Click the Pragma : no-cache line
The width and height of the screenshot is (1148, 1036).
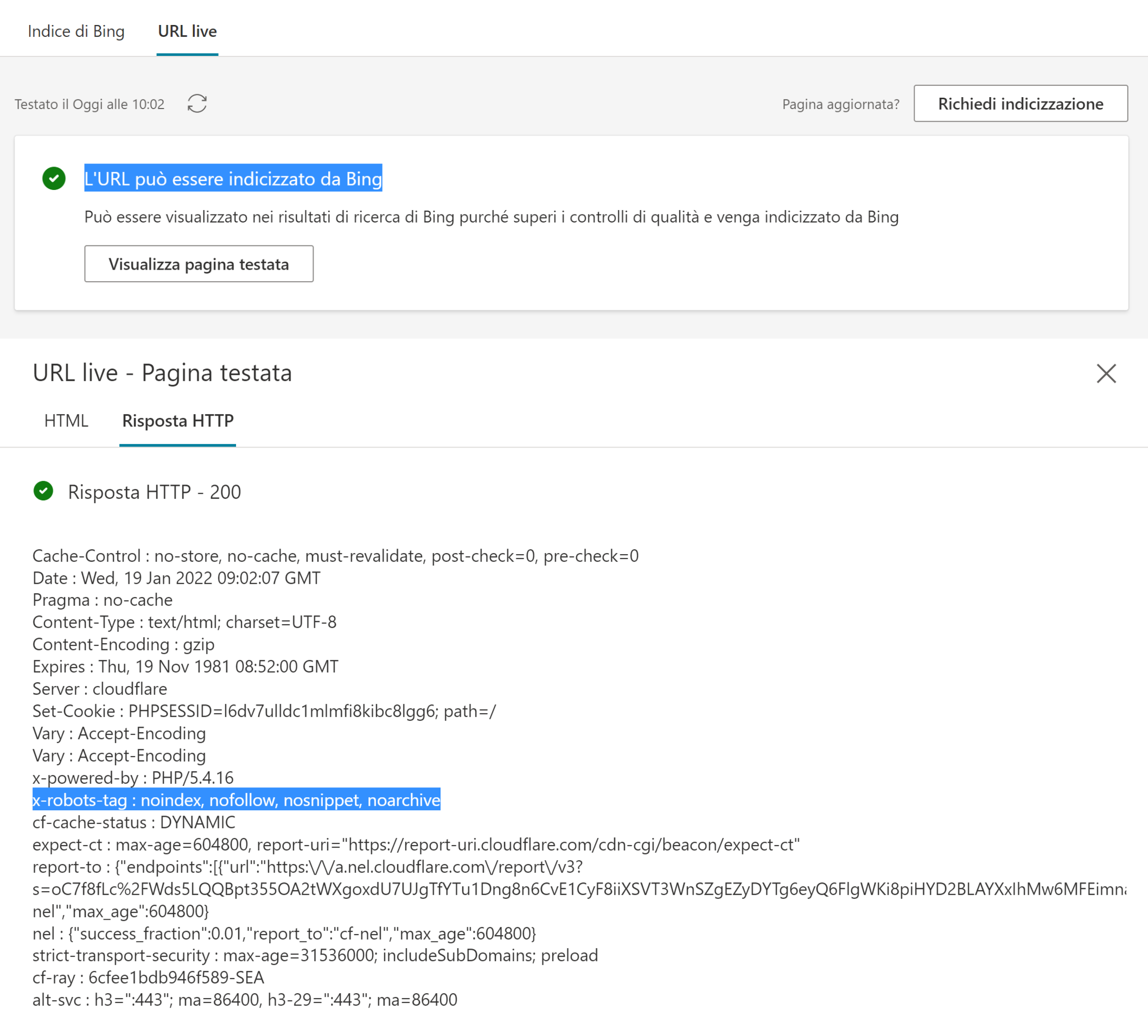pos(103,600)
